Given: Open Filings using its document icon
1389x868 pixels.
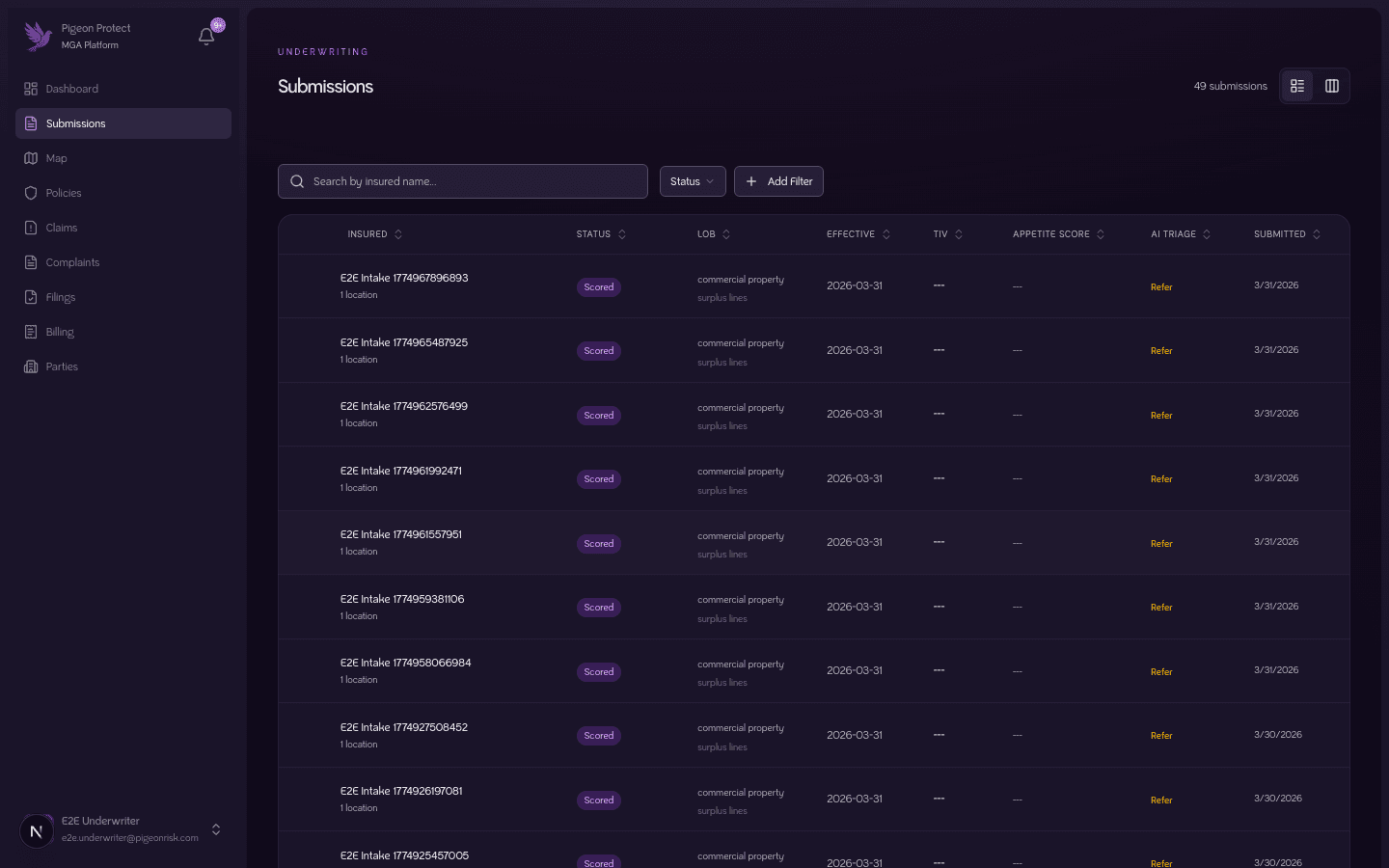Looking at the screenshot, I should click(x=31, y=297).
